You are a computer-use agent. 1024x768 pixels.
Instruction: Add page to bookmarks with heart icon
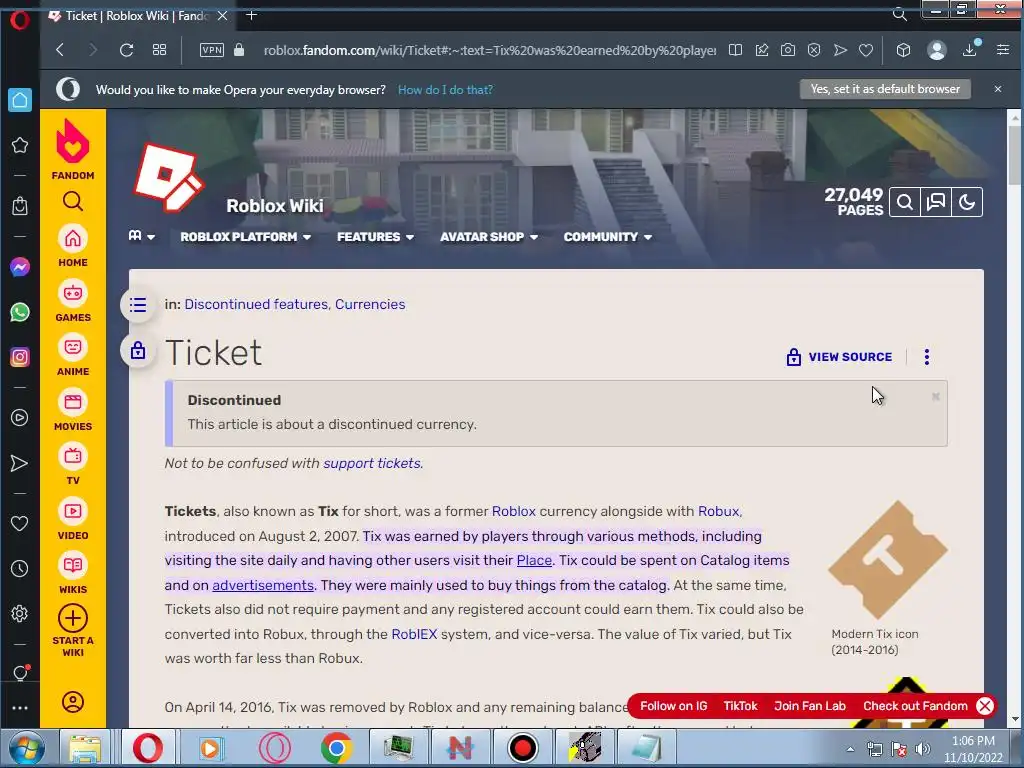pos(866,50)
